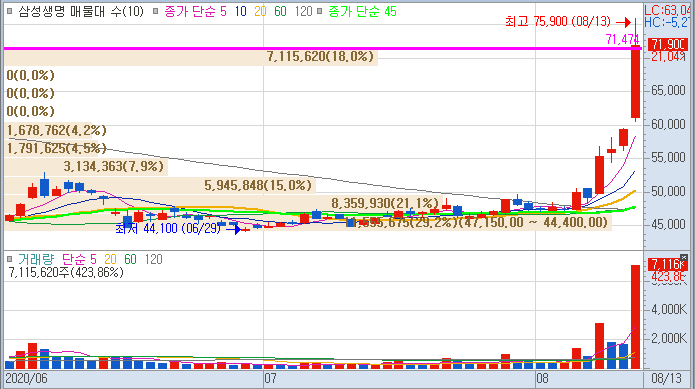Select the volume 120 average label
695x389 pixels.
point(154,259)
